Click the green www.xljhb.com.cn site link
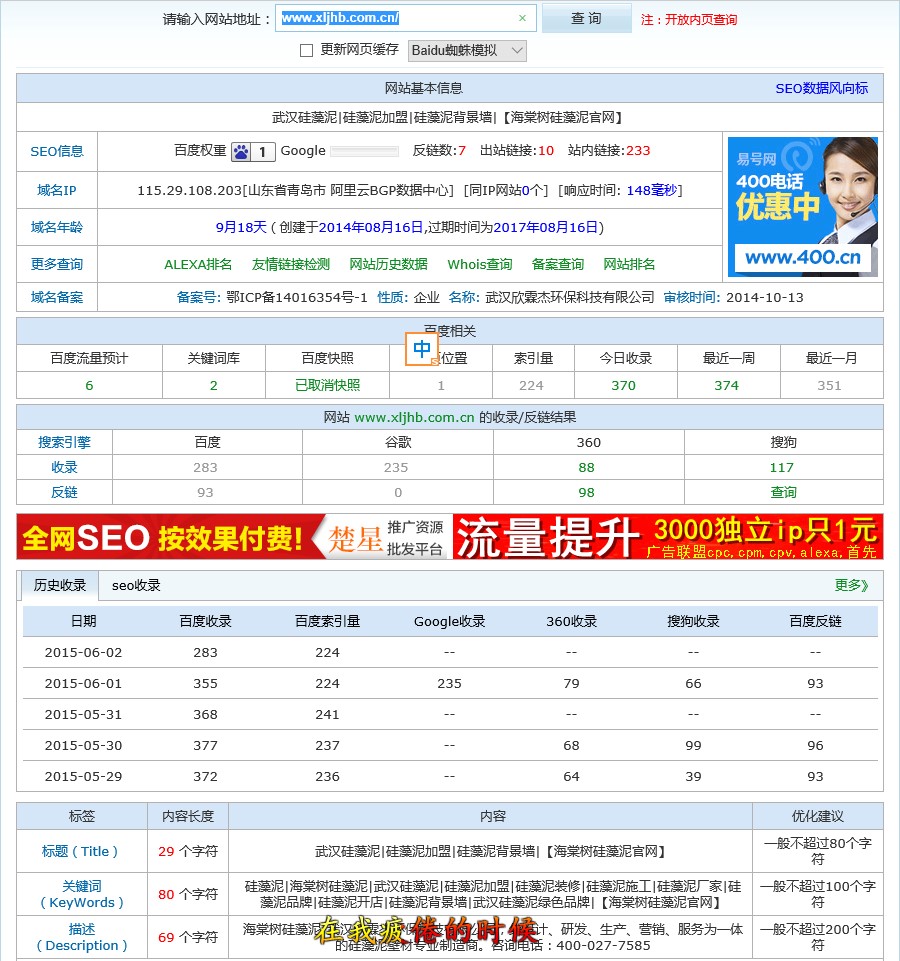This screenshot has height=961, width=900. point(414,417)
